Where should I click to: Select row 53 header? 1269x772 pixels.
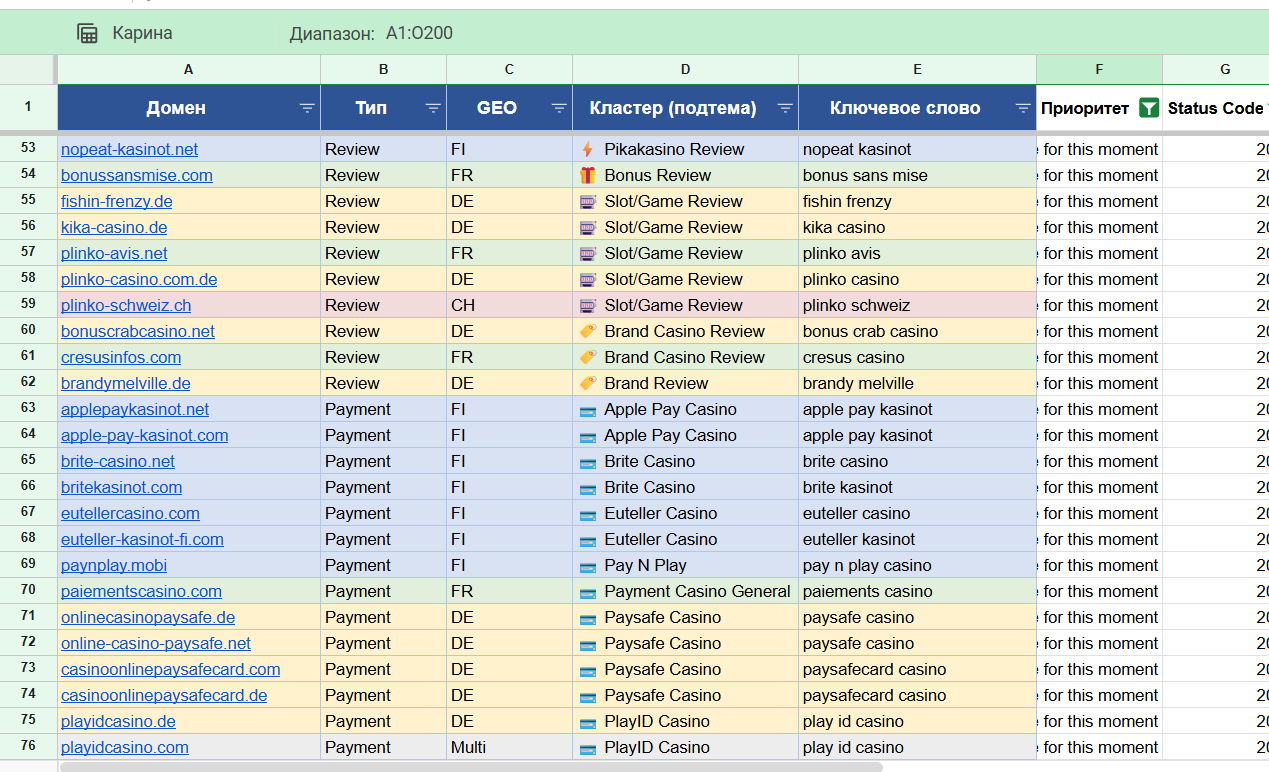click(x=28, y=148)
